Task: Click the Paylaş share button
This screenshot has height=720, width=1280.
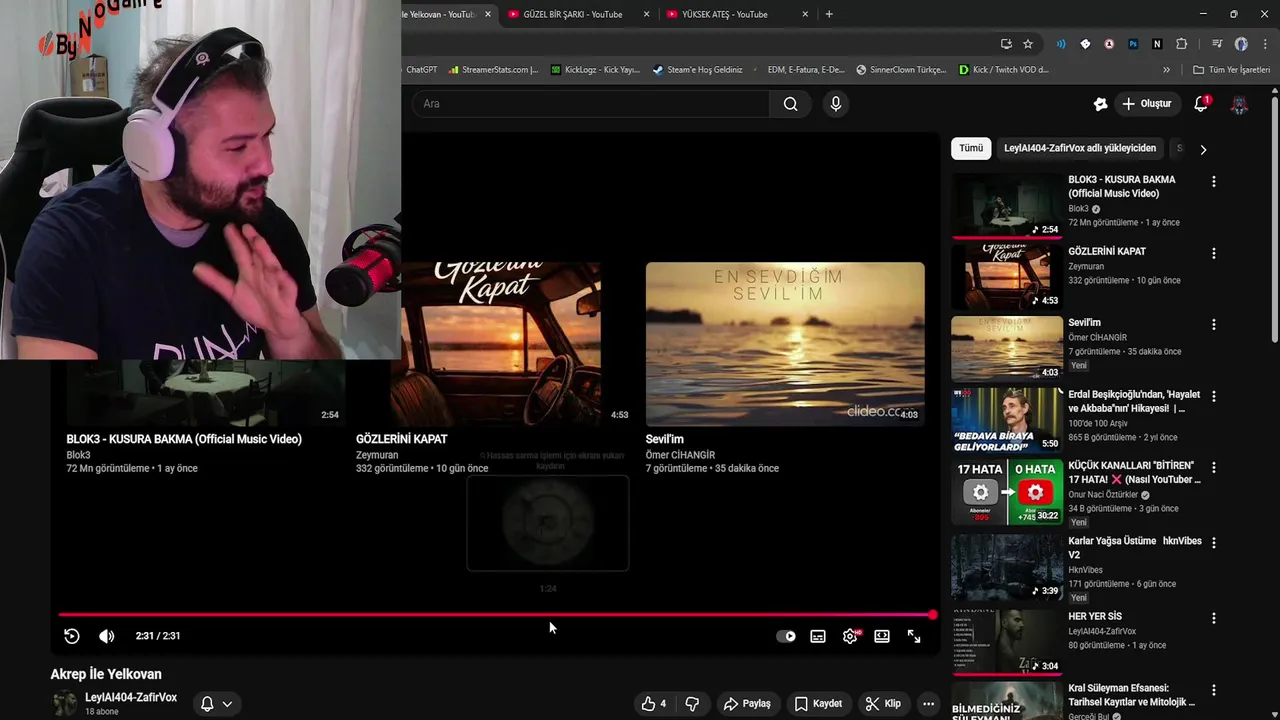Action: coord(747,703)
